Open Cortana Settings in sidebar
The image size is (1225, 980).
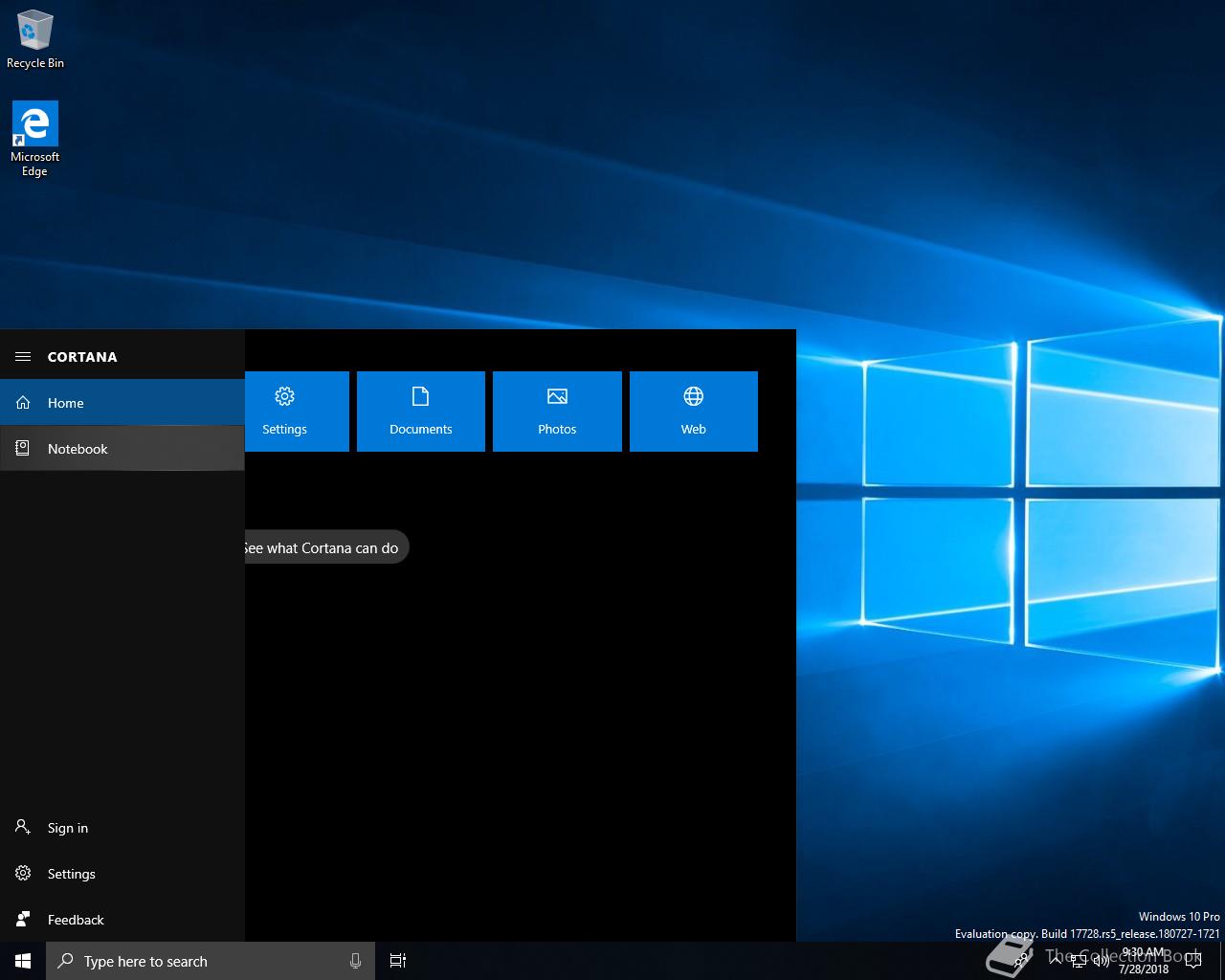coord(122,874)
